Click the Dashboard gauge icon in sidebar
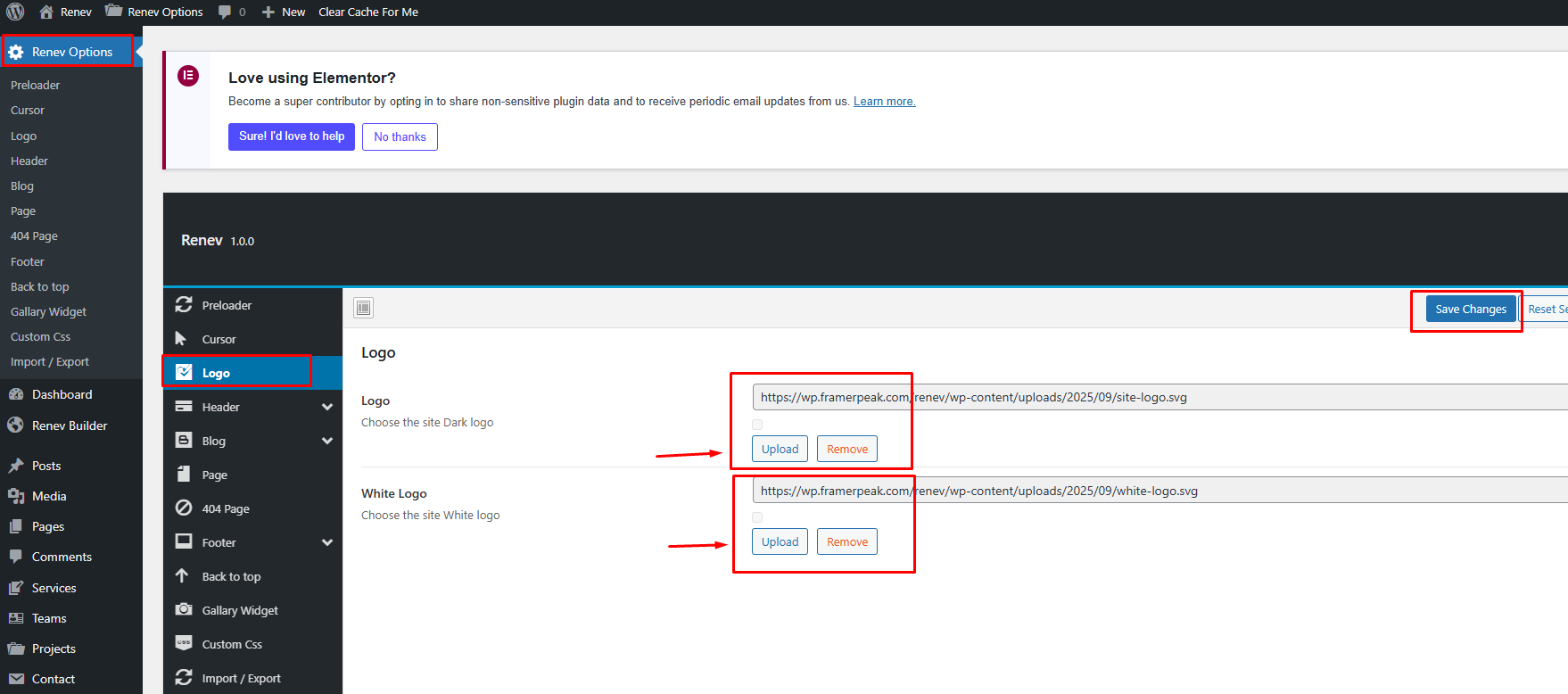This screenshot has width=1568, height=694. 16,394
